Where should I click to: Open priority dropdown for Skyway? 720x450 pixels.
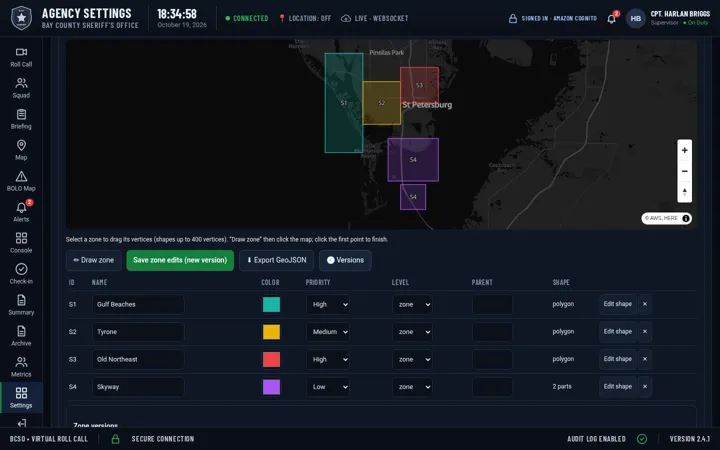tap(328, 387)
